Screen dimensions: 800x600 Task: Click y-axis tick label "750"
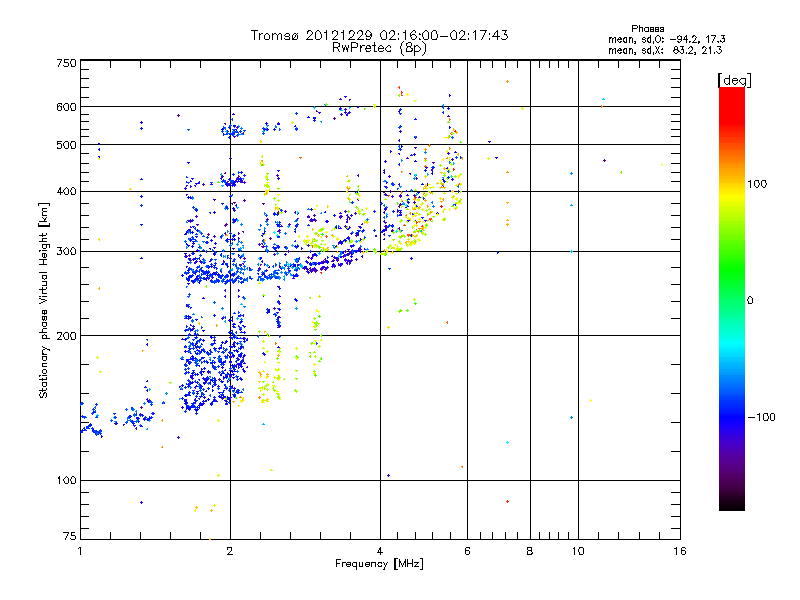pos(67,63)
